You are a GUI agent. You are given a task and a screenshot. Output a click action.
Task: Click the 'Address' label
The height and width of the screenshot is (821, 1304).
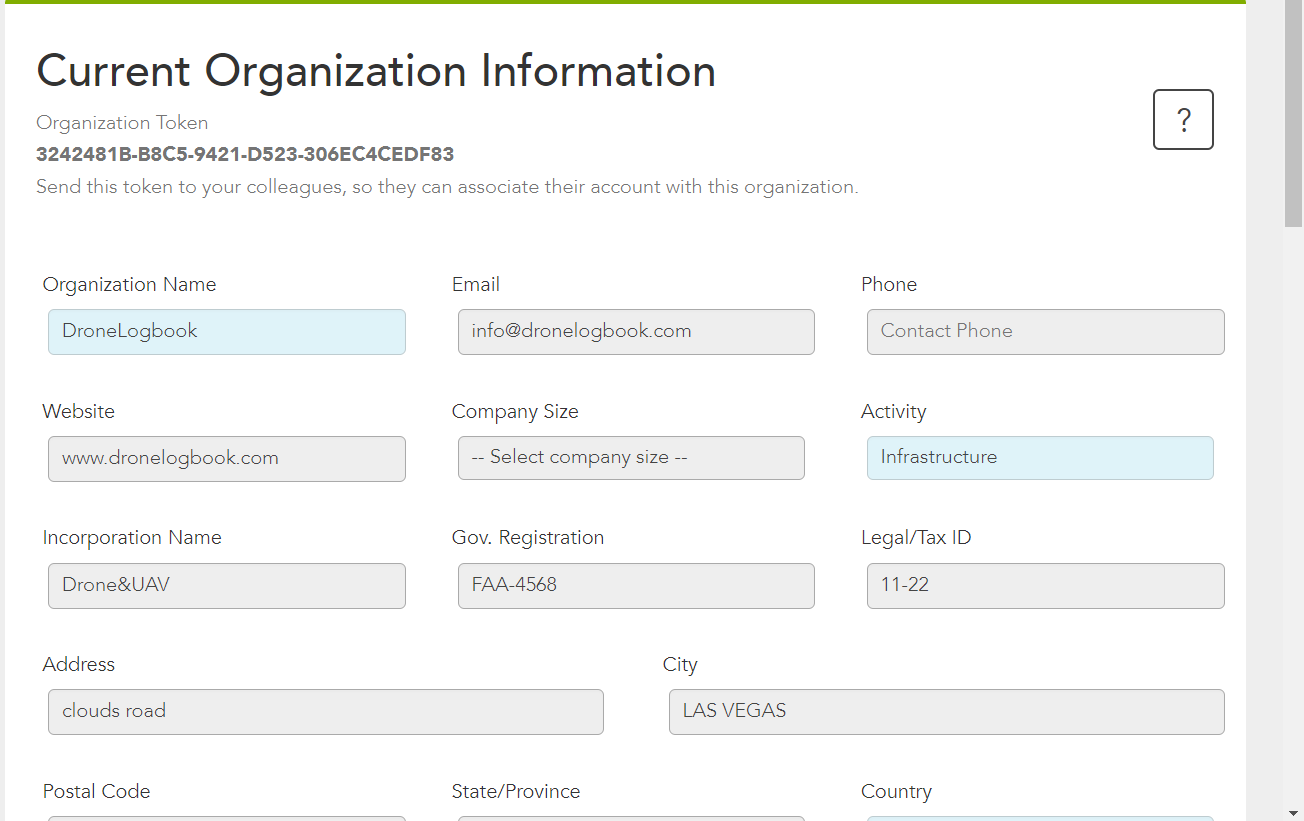point(79,665)
